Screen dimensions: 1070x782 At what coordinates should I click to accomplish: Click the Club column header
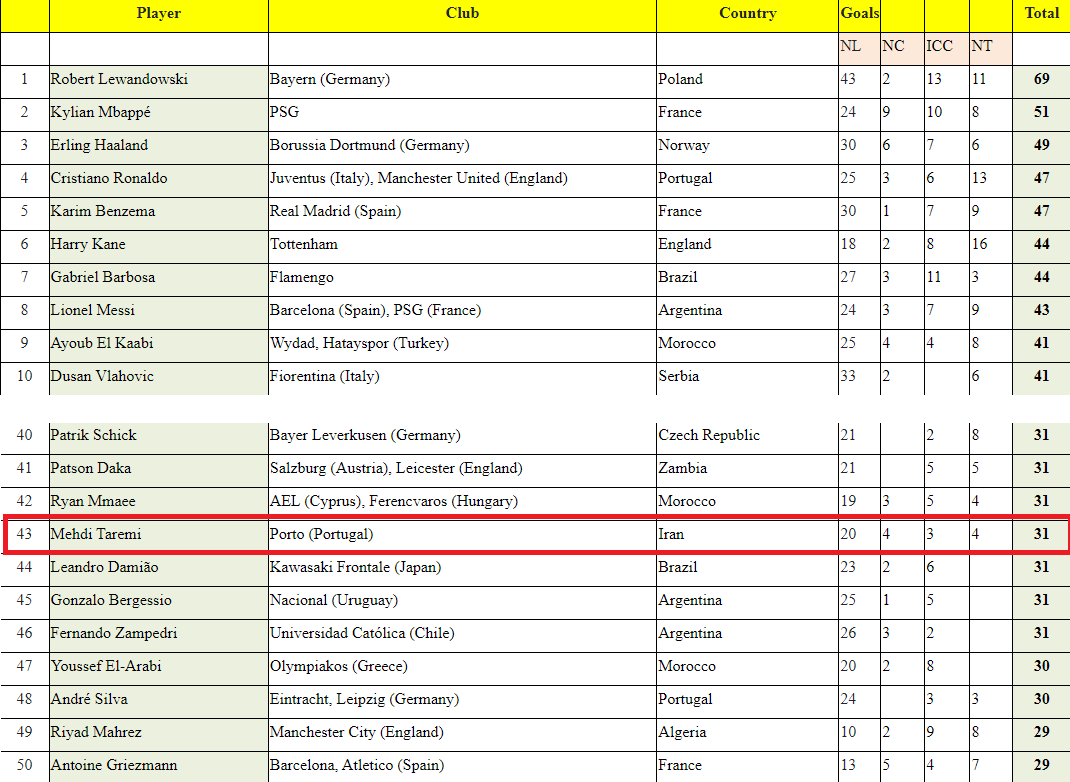pos(462,14)
